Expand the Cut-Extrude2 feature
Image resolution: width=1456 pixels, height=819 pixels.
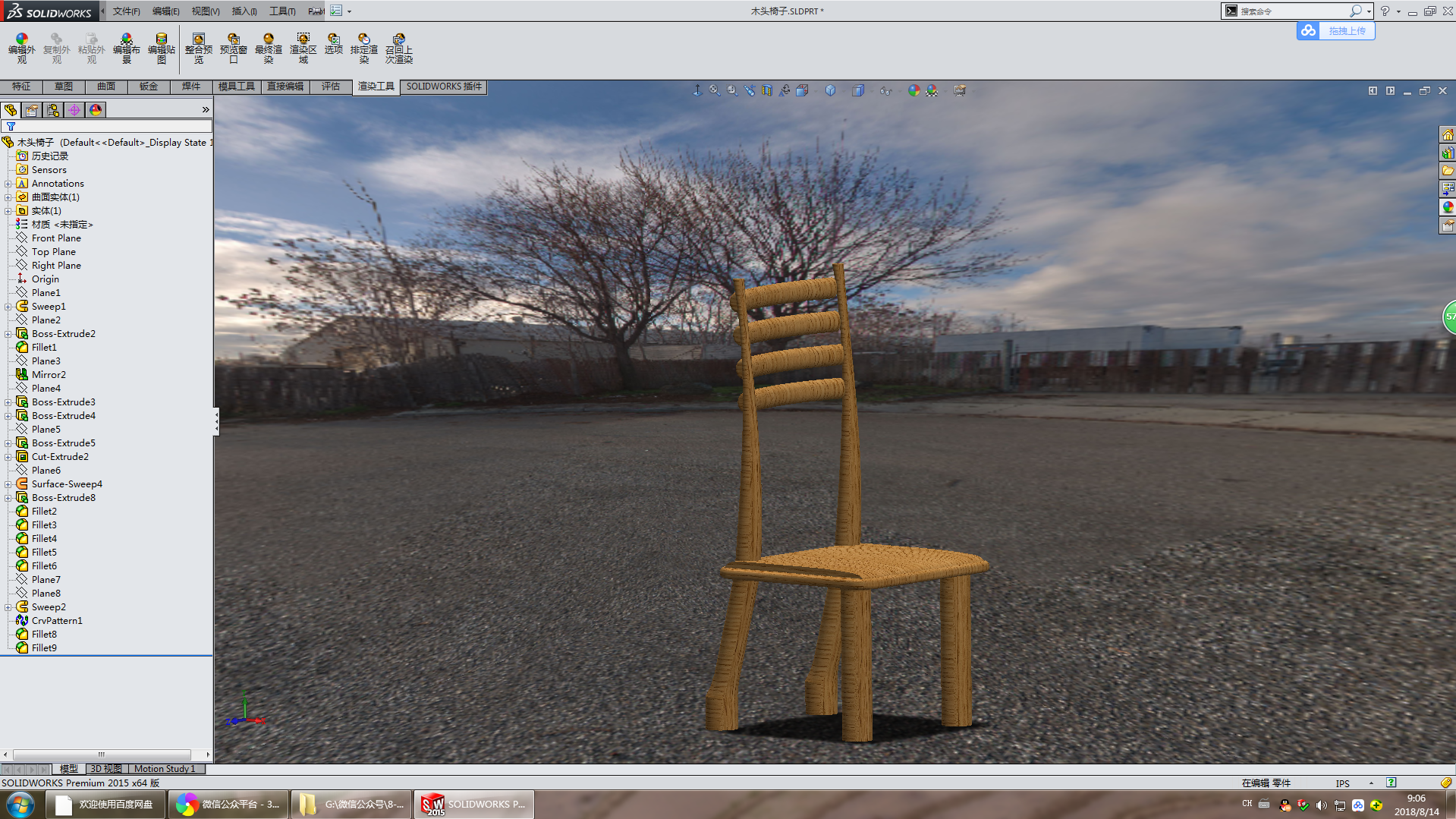[x=8, y=457]
